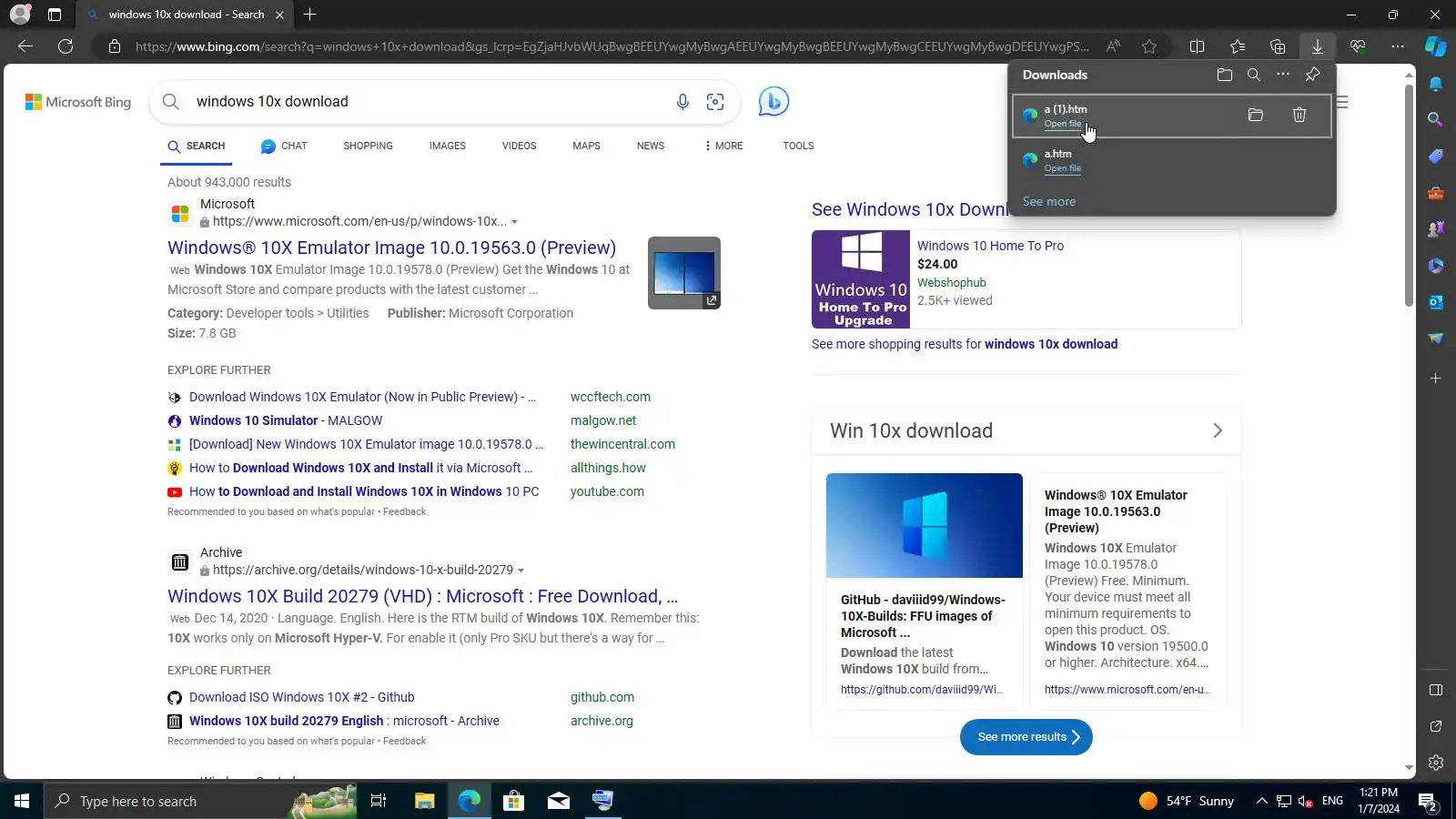Open Windows Start menu
1456x819 pixels.
tap(22, 801)
